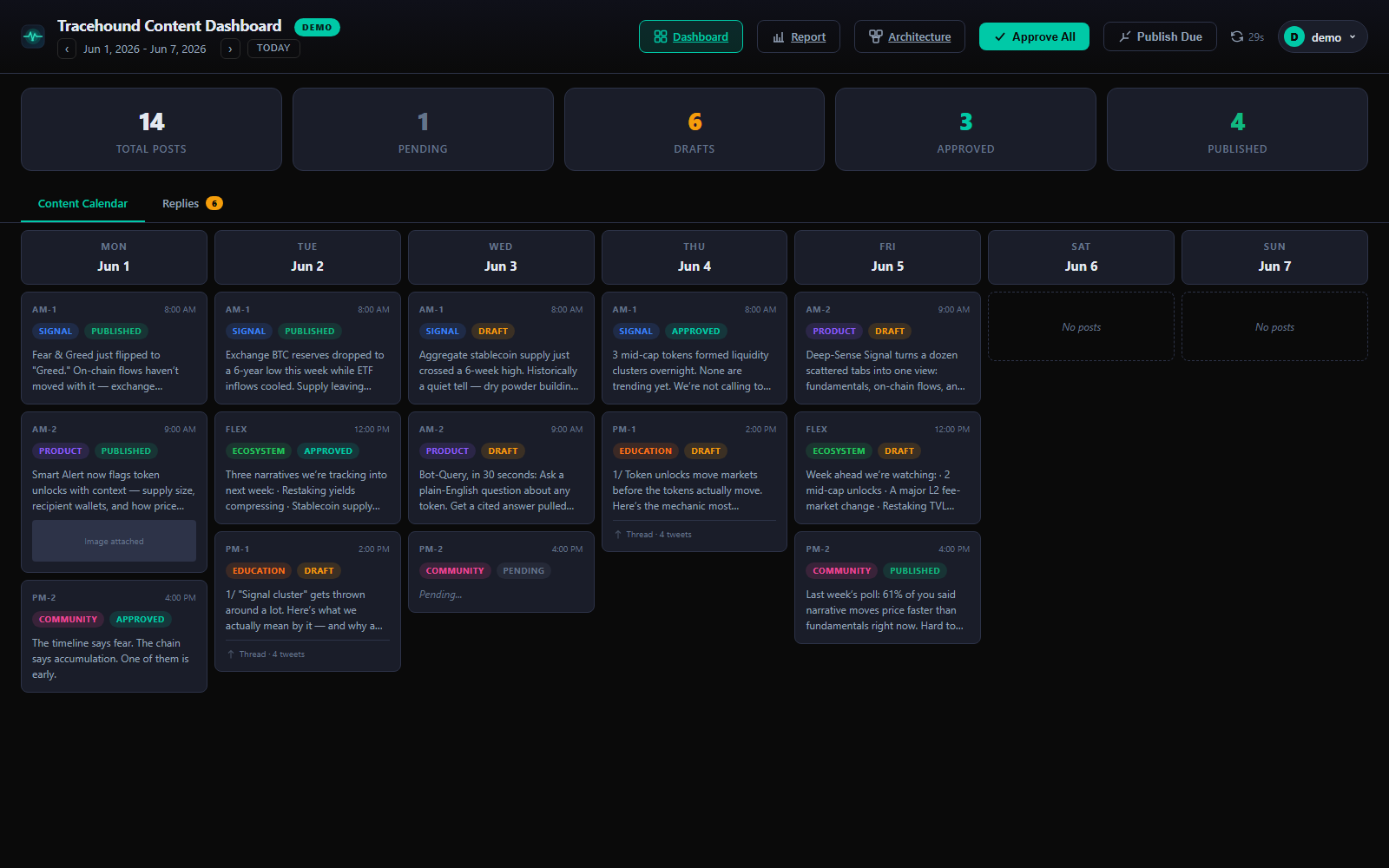
Task: Open 'The timeline says fear' community post
Action: [x=114, y=636]
